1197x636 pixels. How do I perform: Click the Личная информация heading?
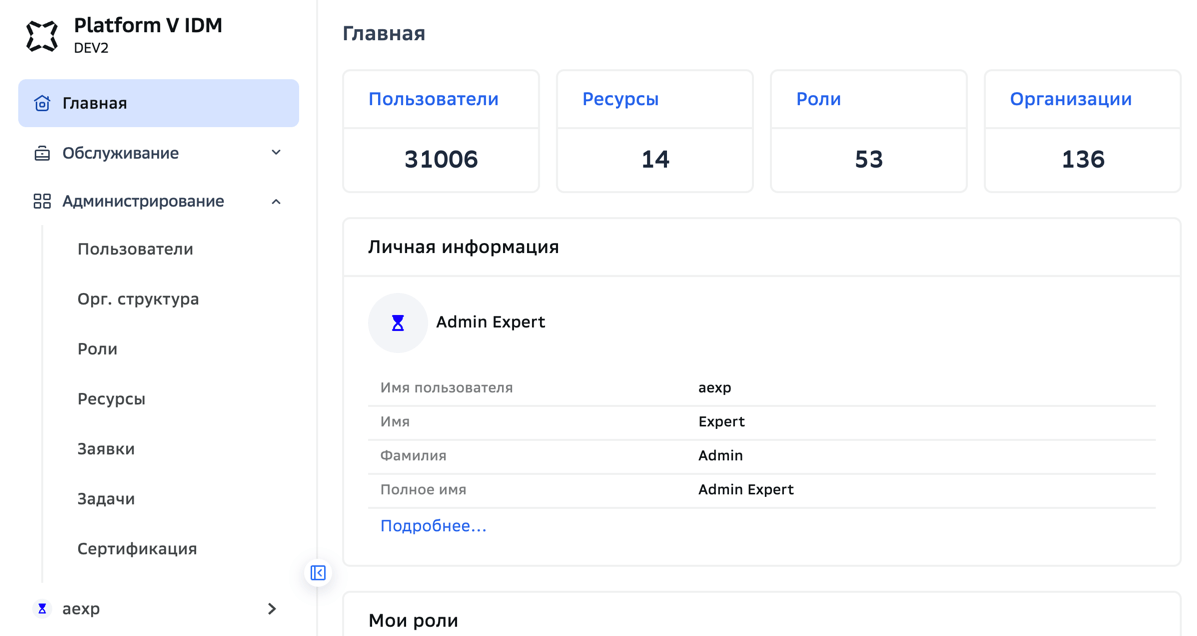(463, 247)
